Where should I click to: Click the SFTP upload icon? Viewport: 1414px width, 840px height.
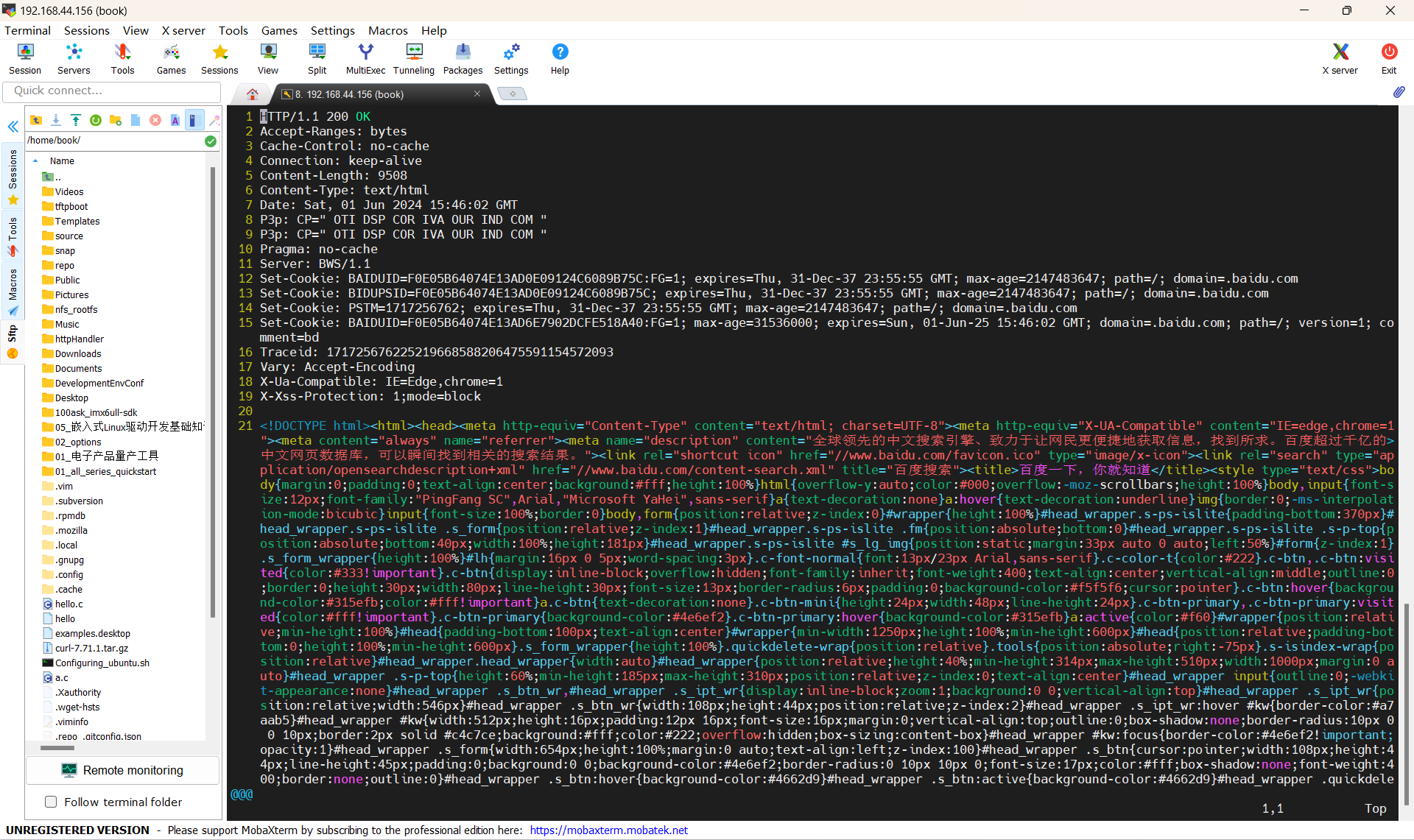pos(76,120)
